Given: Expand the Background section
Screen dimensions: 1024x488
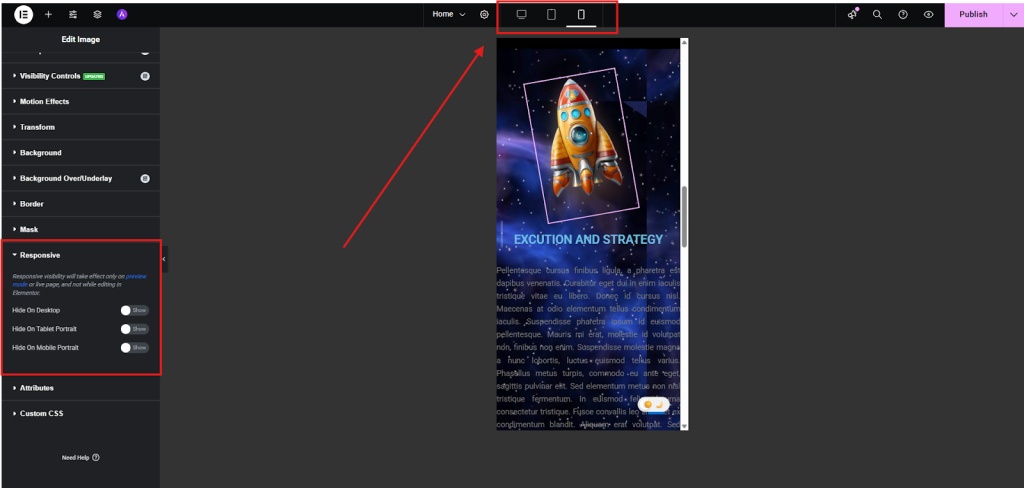Looking at the screenshot, I should point(80,153).
